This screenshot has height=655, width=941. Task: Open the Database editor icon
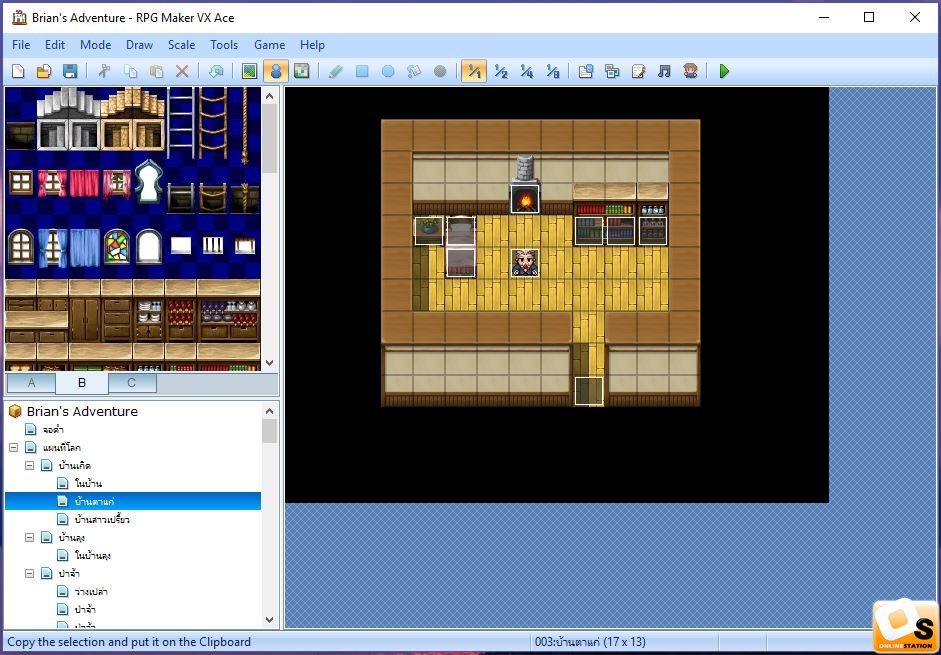[586, 71]
